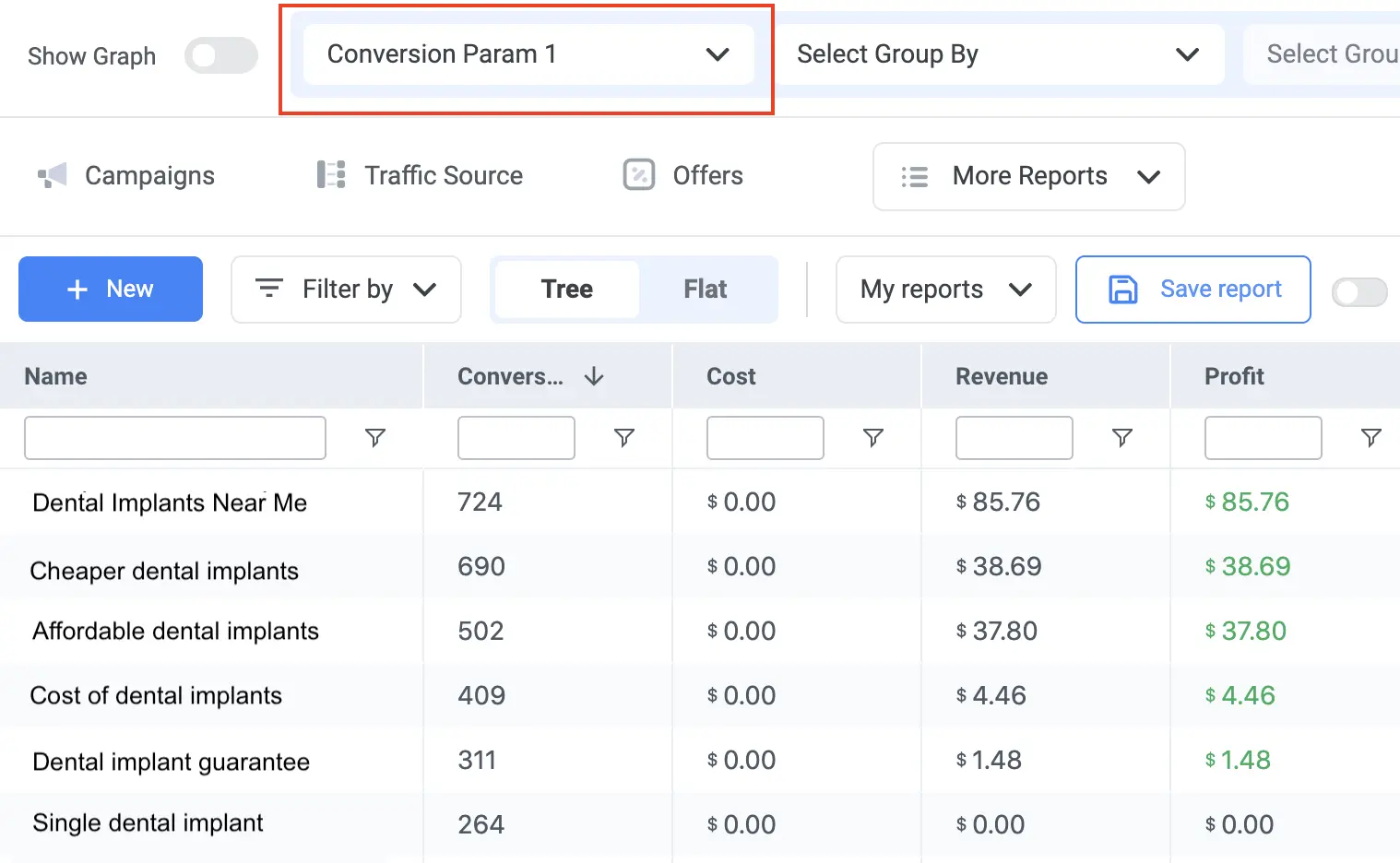1400x863 pixels.
Task: Select the Cost of dental implants row
Action: 700,695
